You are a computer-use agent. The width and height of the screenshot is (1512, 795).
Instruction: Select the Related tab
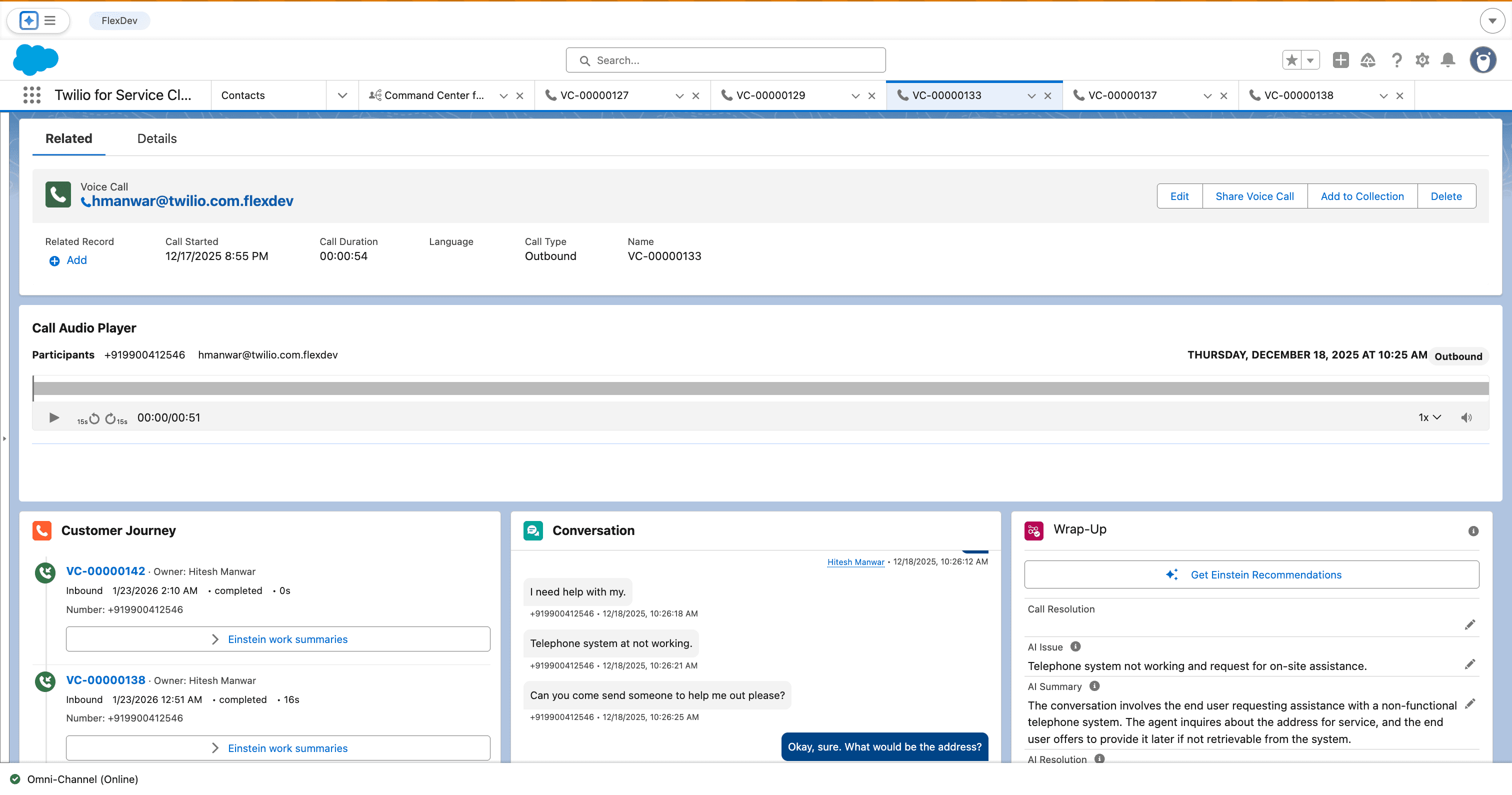coord(68,138)
